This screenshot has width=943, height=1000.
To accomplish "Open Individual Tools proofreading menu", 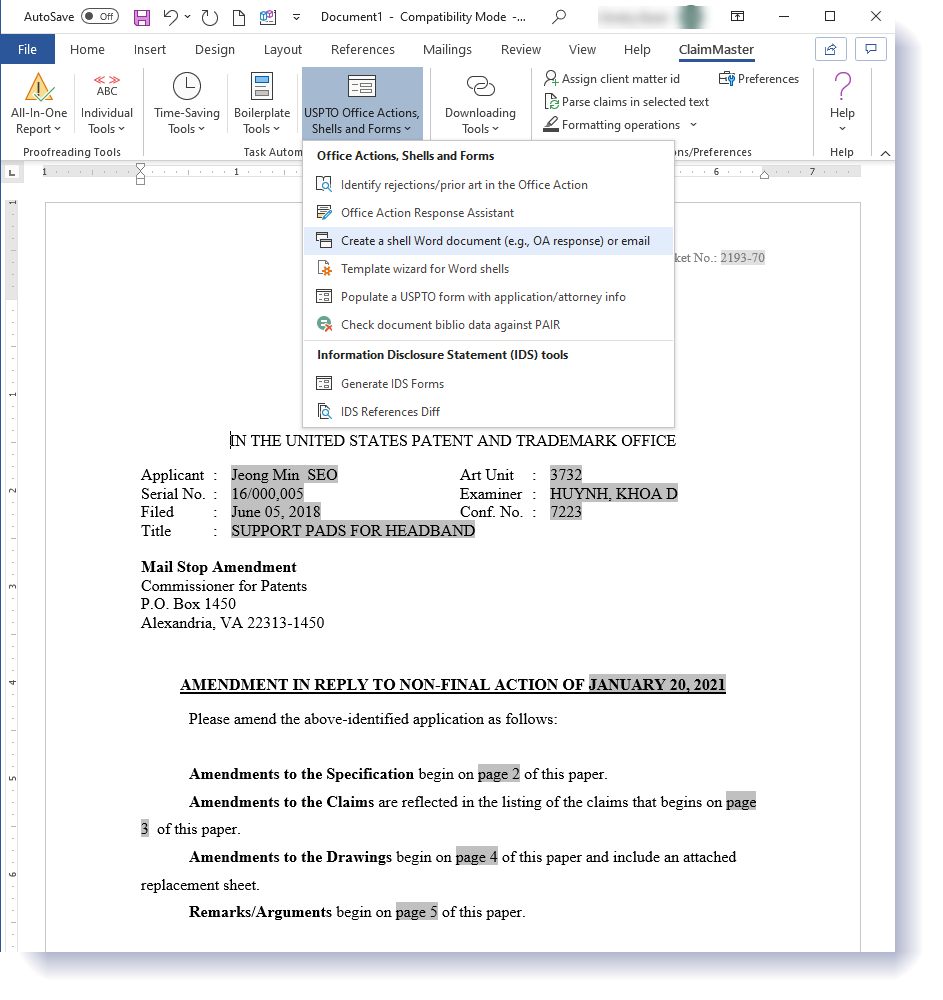I will coord(107,105).
